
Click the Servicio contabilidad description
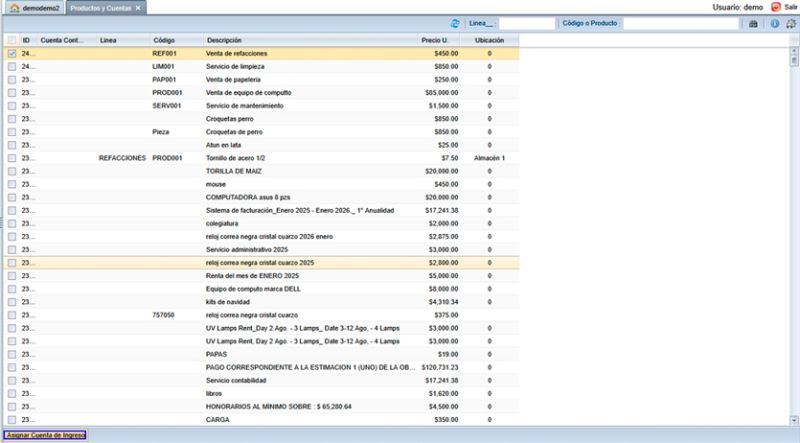pos(236,380)
